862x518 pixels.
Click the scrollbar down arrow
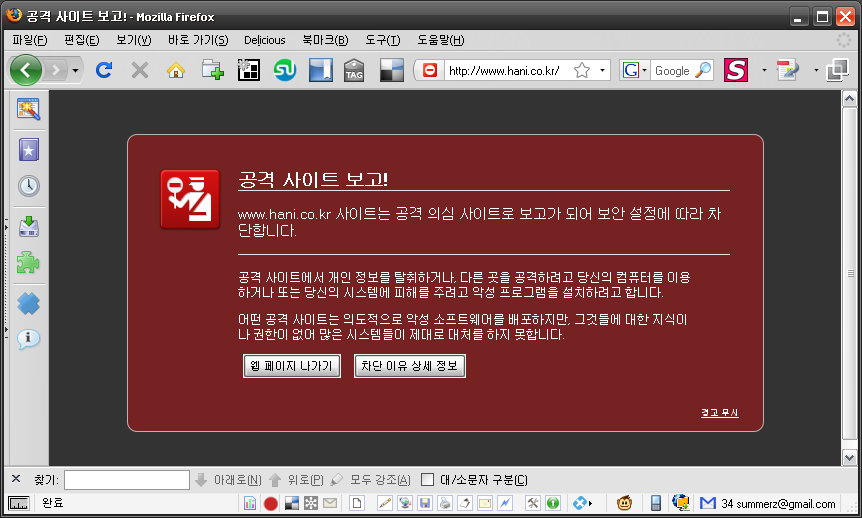coord(849,458)
